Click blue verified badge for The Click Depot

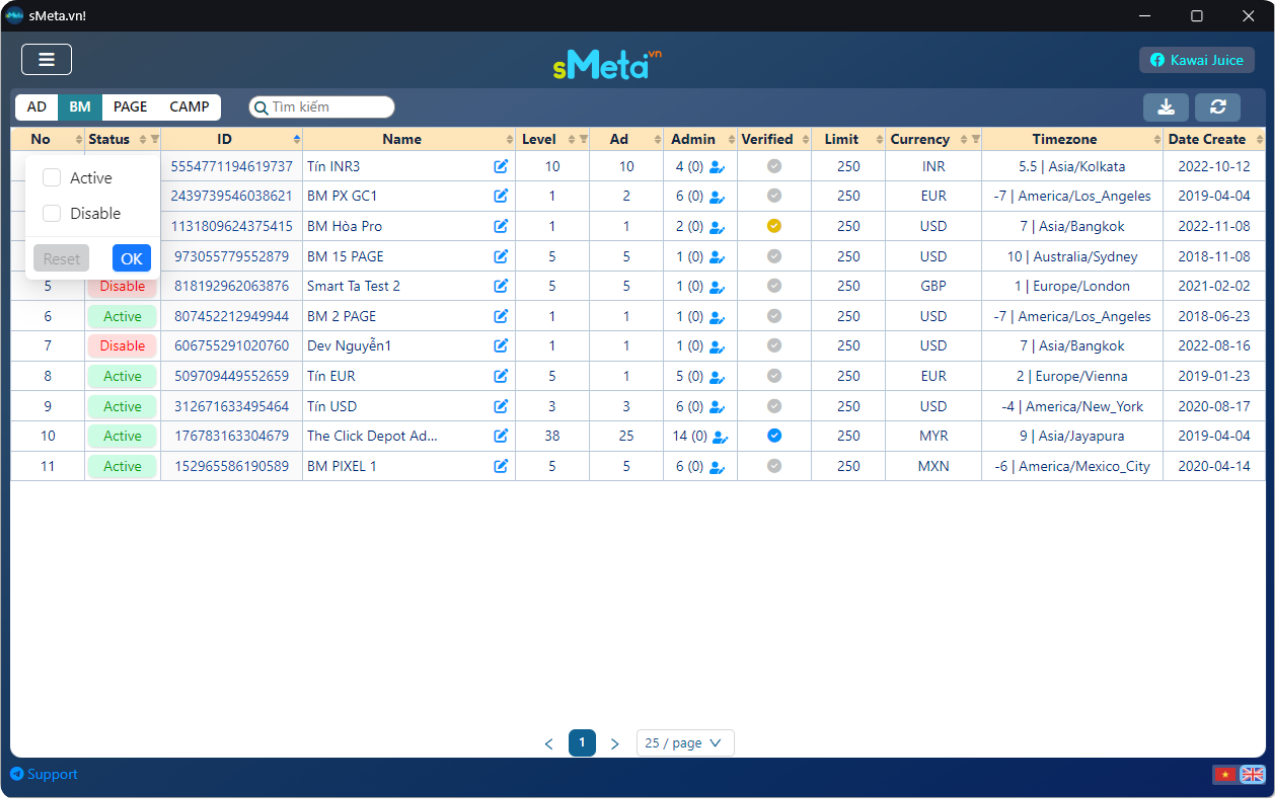[774, 436]
